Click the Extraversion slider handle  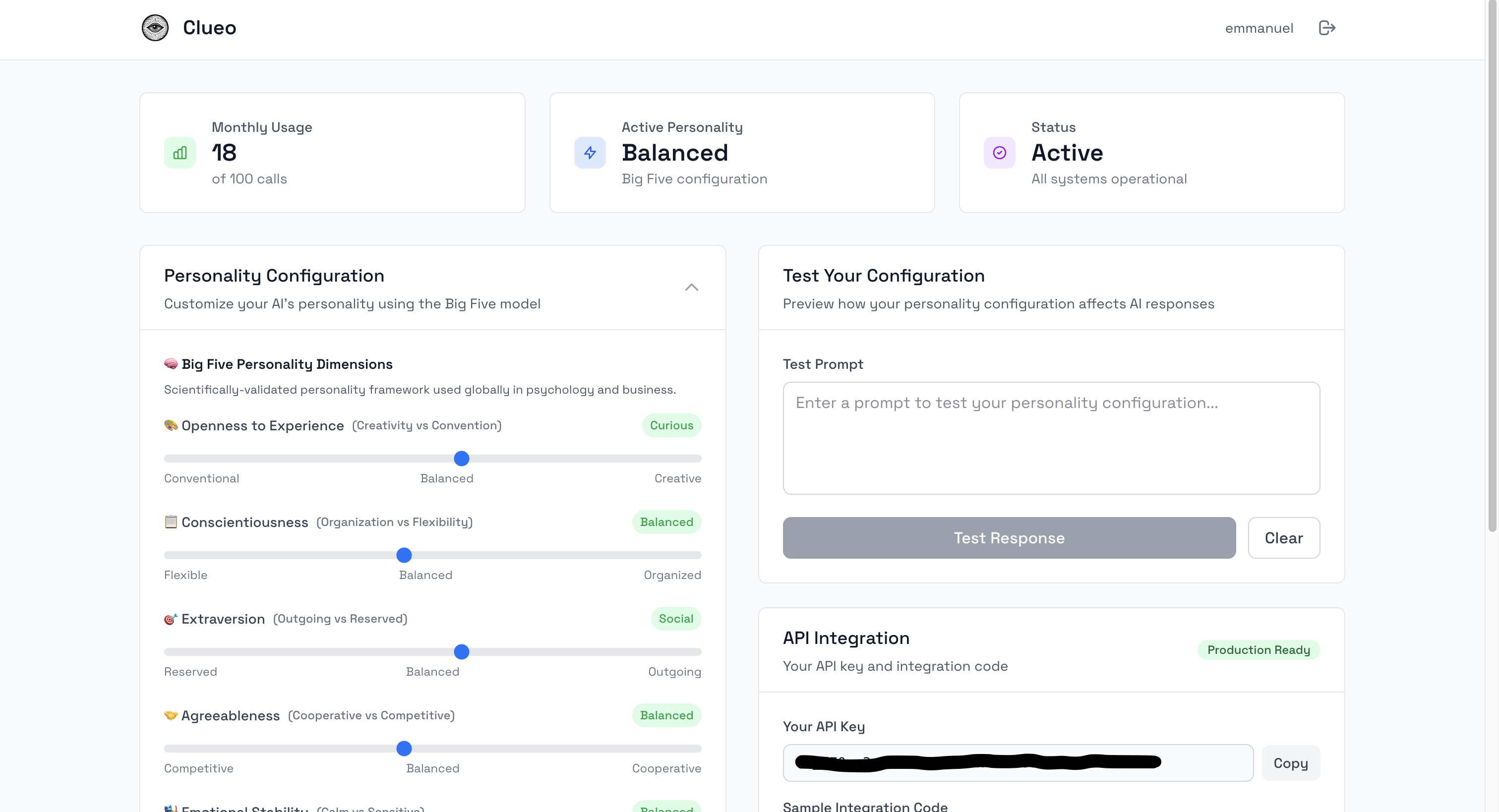point(462,651)
